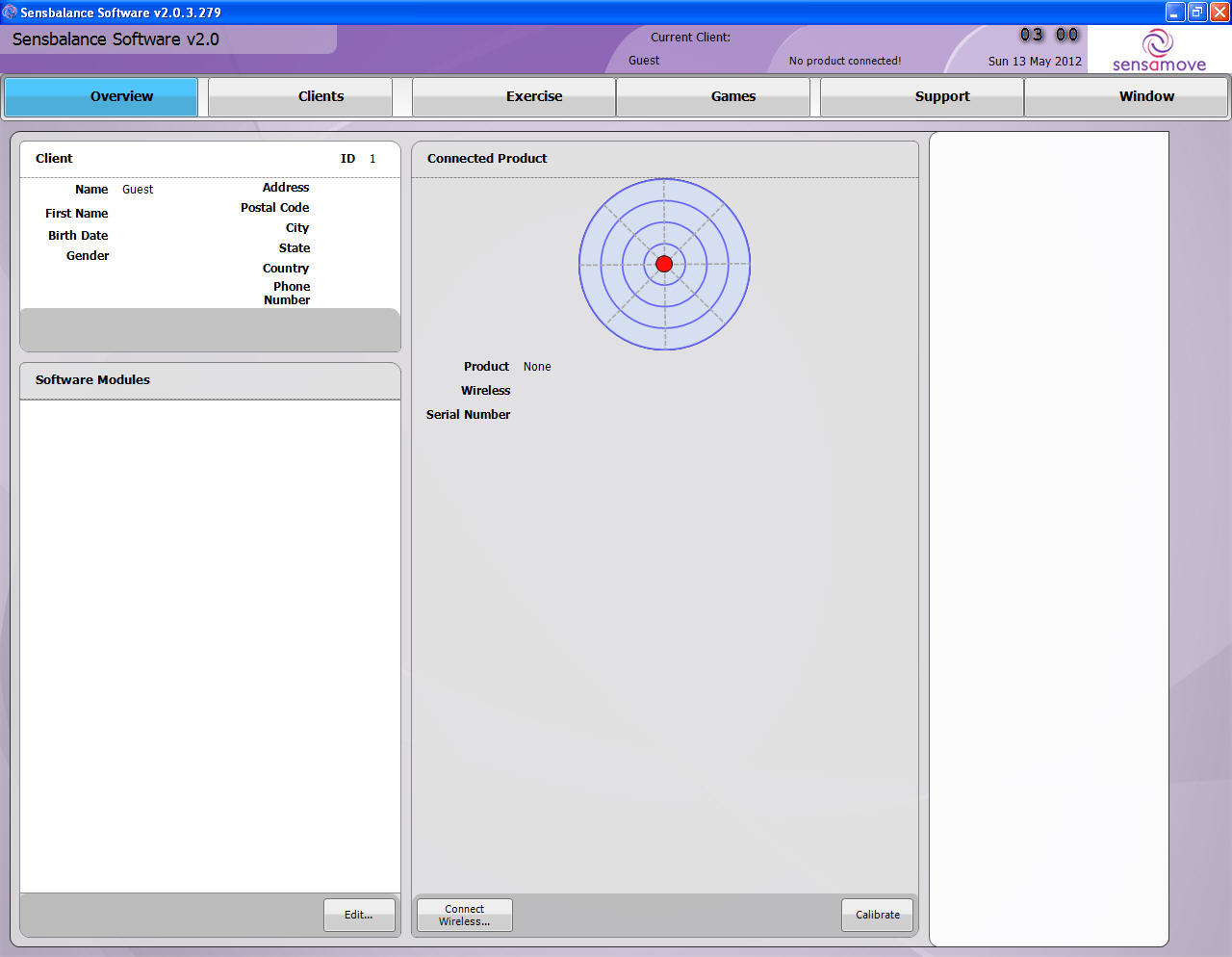The height and width of the screenshot is (957, 1232).
Task: Open the Exercise tab
Action: (x=514, y=96)
